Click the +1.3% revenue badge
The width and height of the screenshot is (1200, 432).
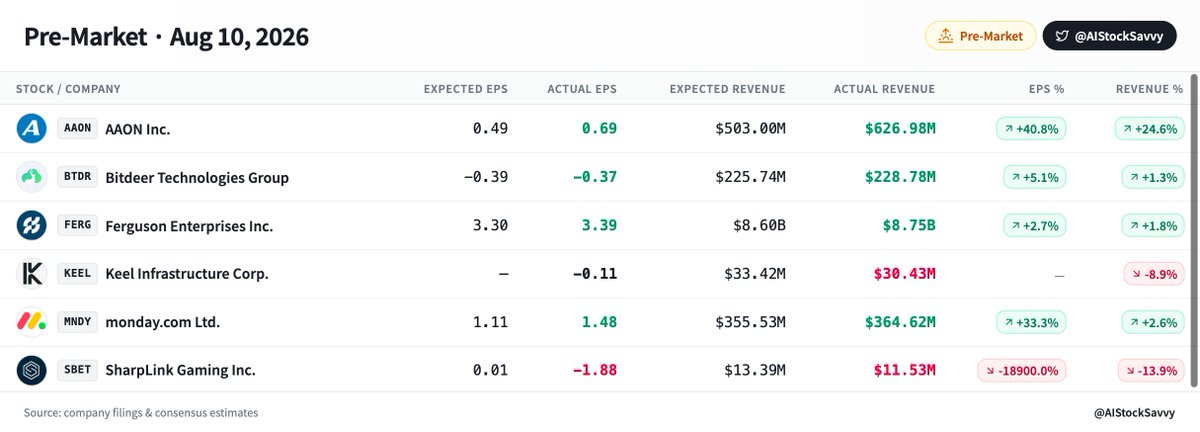pyautogui.click(x=1152, y=177)
